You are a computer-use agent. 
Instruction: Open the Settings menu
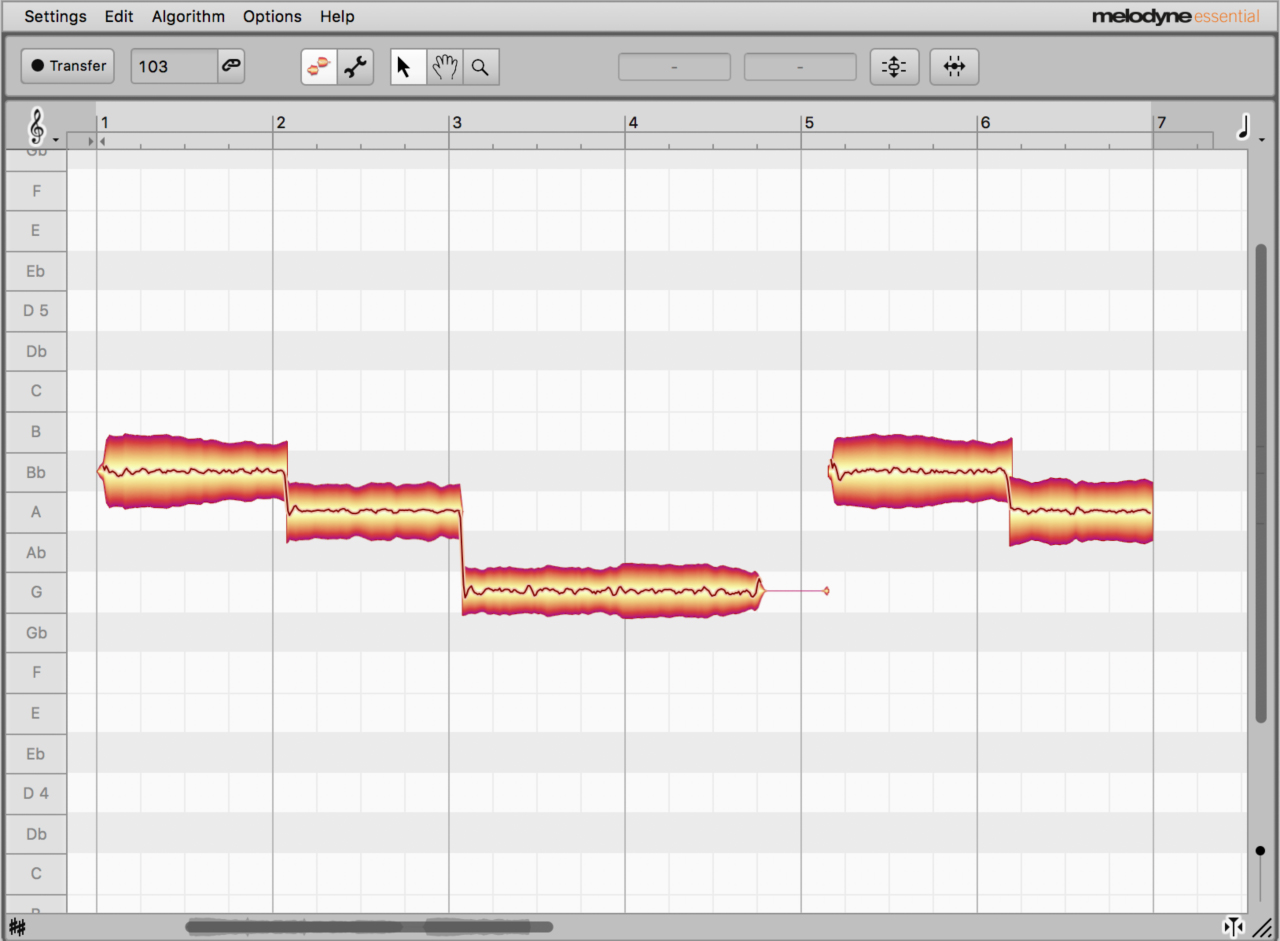click(55, 16)
